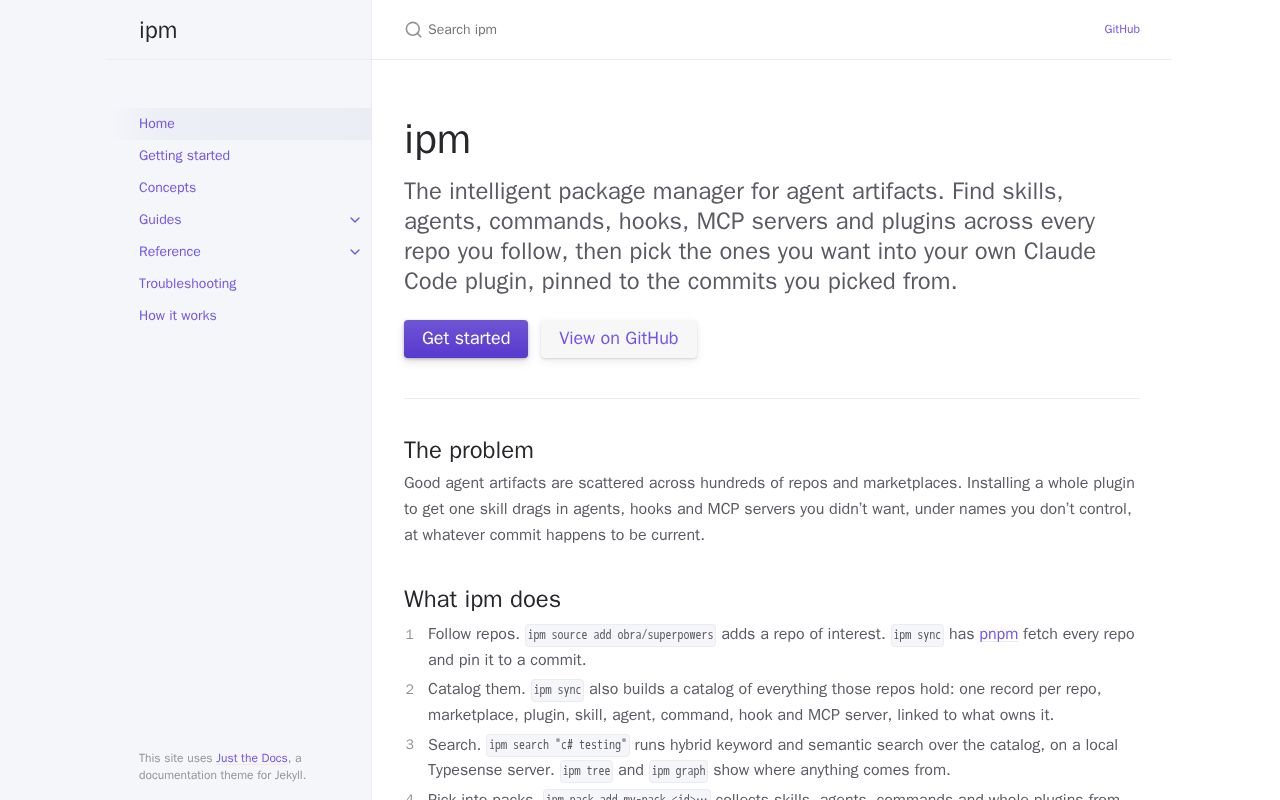
Task: Open the GitHub link in header
Action: 1122,30
